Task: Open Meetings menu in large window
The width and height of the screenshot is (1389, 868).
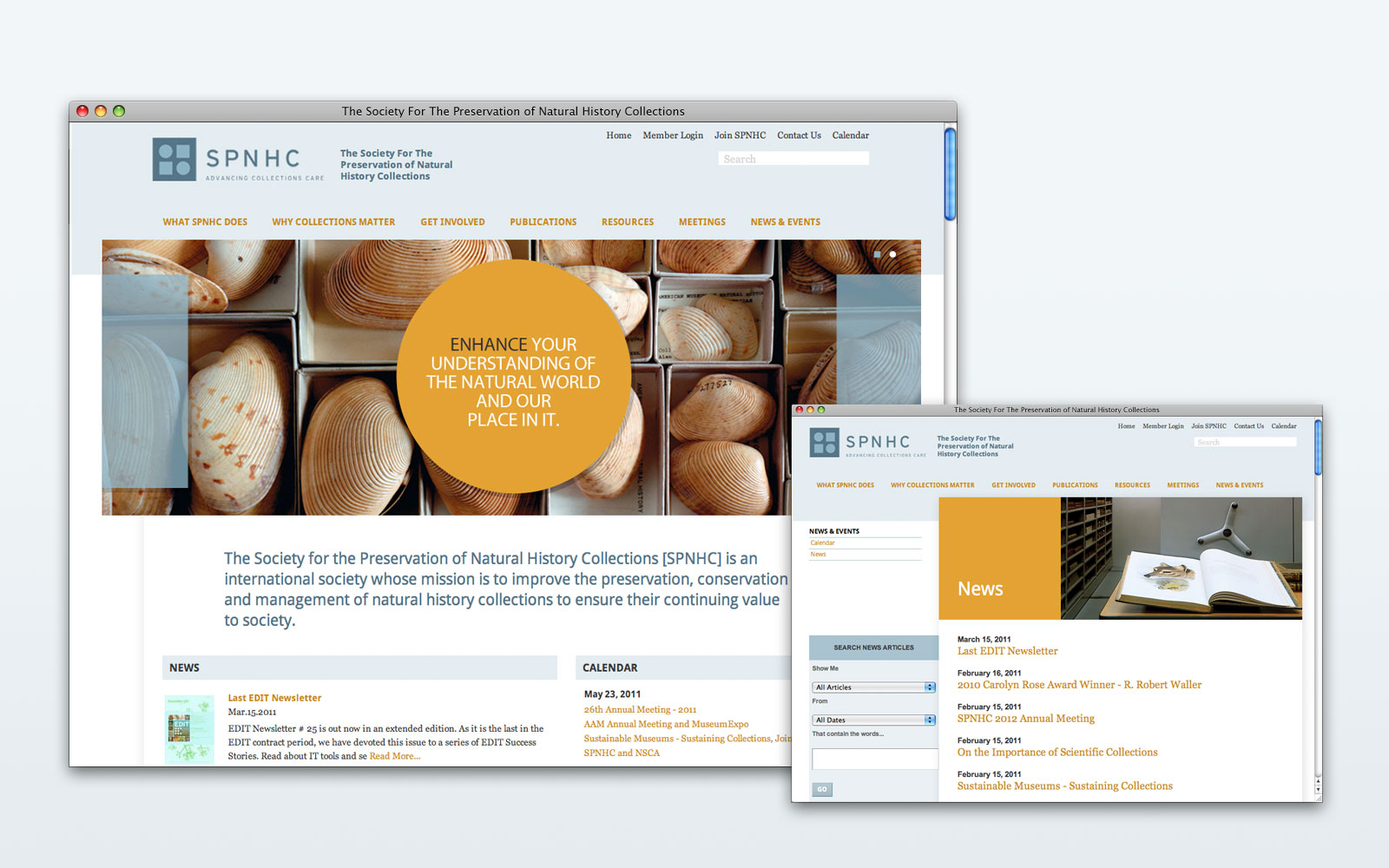Action: 702,222
